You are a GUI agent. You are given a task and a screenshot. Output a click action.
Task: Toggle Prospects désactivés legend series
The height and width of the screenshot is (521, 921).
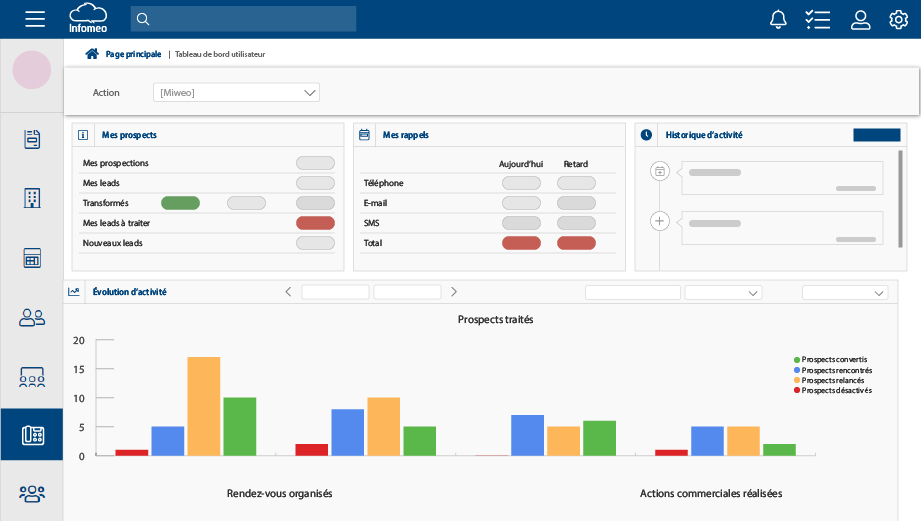coord(834,390)
